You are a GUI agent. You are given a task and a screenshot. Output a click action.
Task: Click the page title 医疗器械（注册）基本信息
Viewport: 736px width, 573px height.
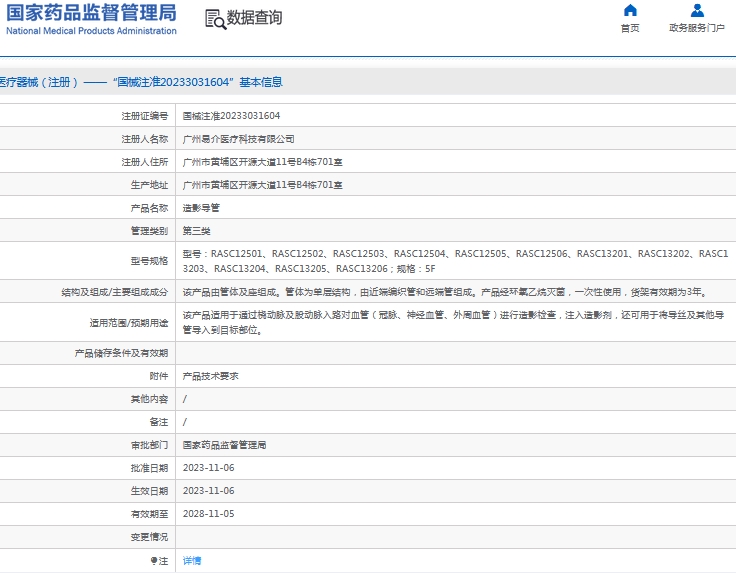coord(141,82)
